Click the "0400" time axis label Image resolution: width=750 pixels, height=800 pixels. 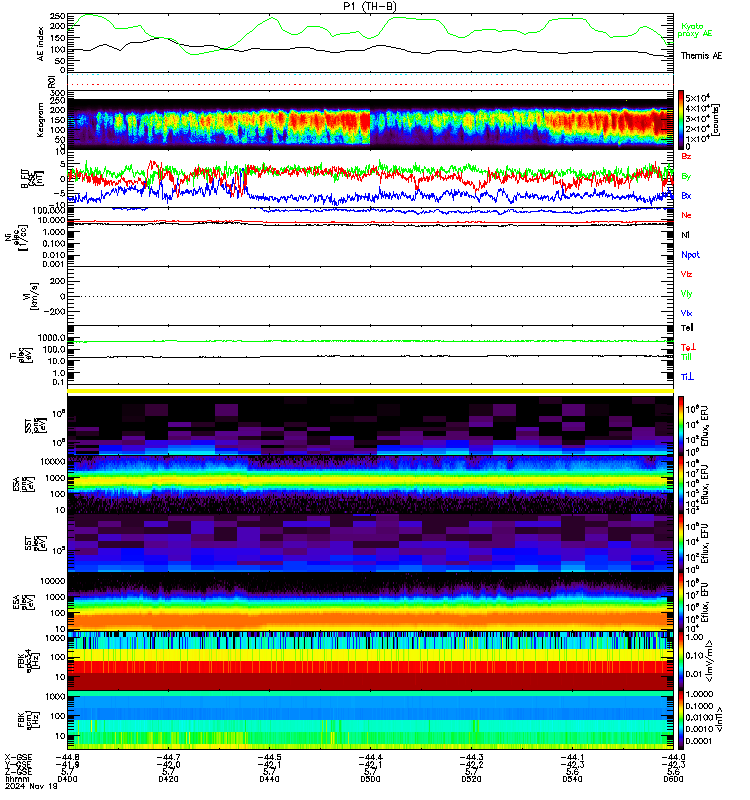(67, 779)
